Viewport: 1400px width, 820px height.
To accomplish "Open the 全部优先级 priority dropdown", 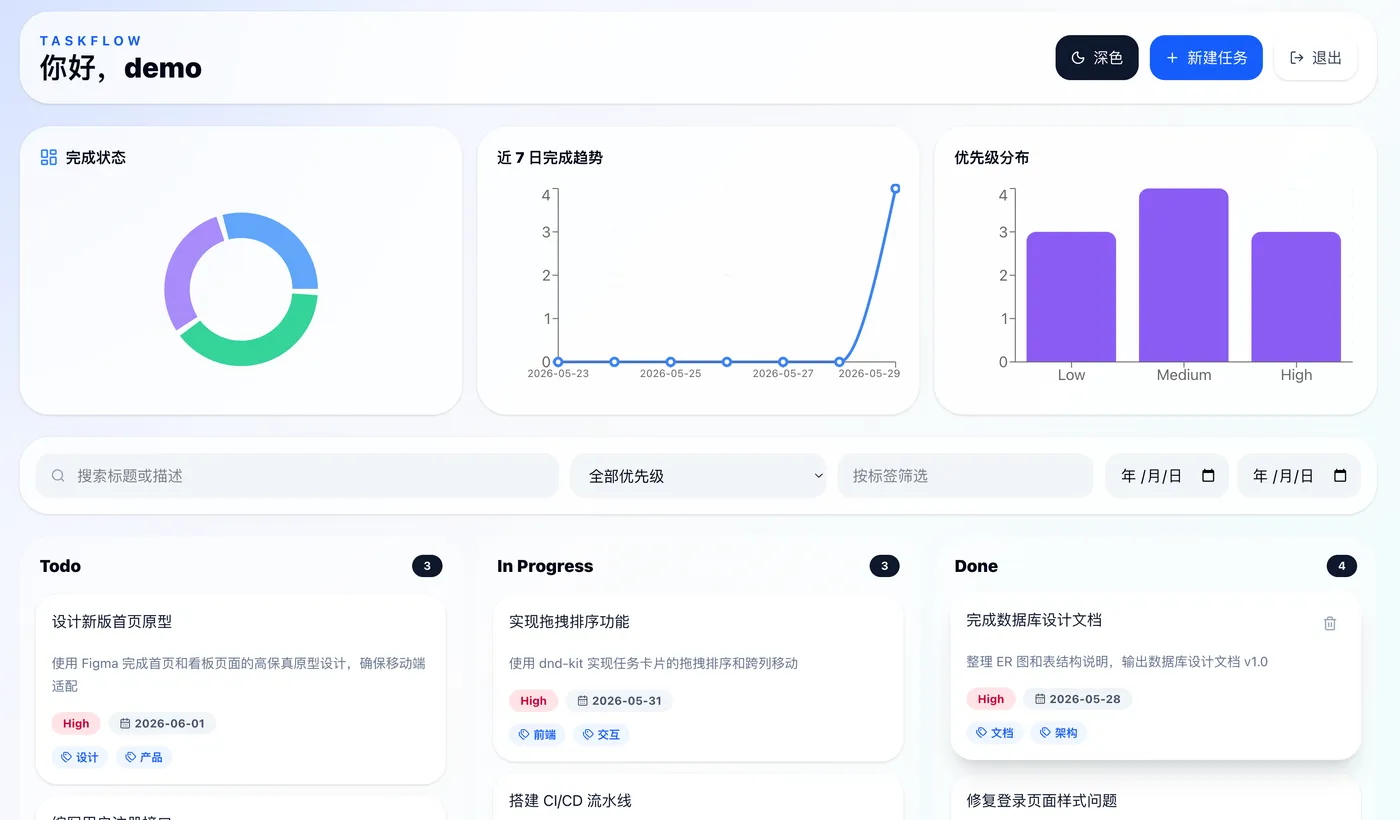I will point(698,476).
